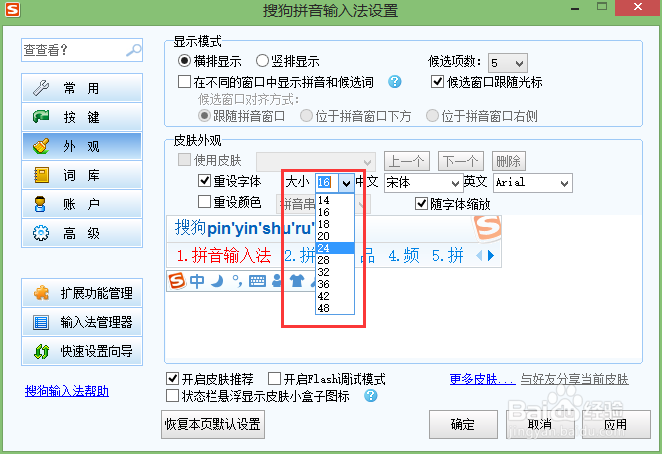The width and height of the screenshot is (662, 454).
Task: Click the search magnifier icon
Action: (x=133, y=50)
